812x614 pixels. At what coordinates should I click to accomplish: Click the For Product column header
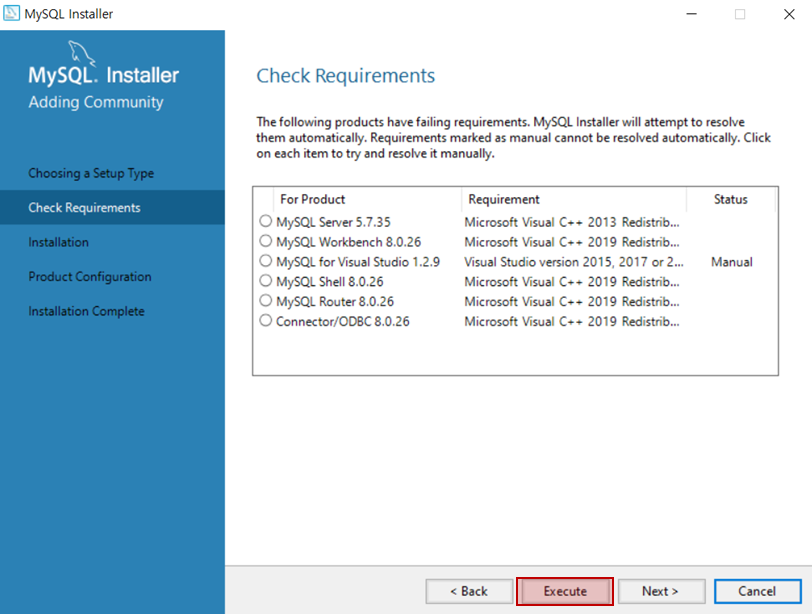[x=367, y=199]
